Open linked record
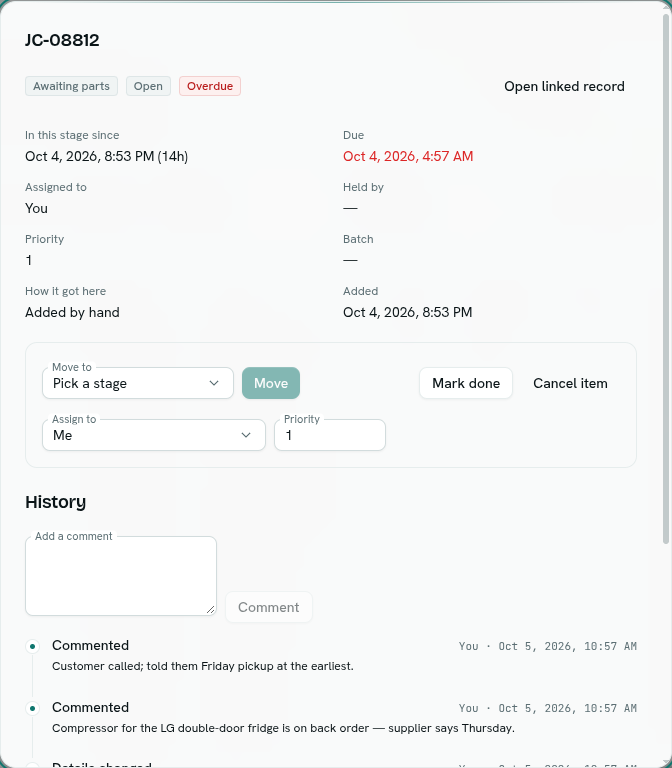The width and height of the screenshot is (672, 768). click(x=564, y=86)
